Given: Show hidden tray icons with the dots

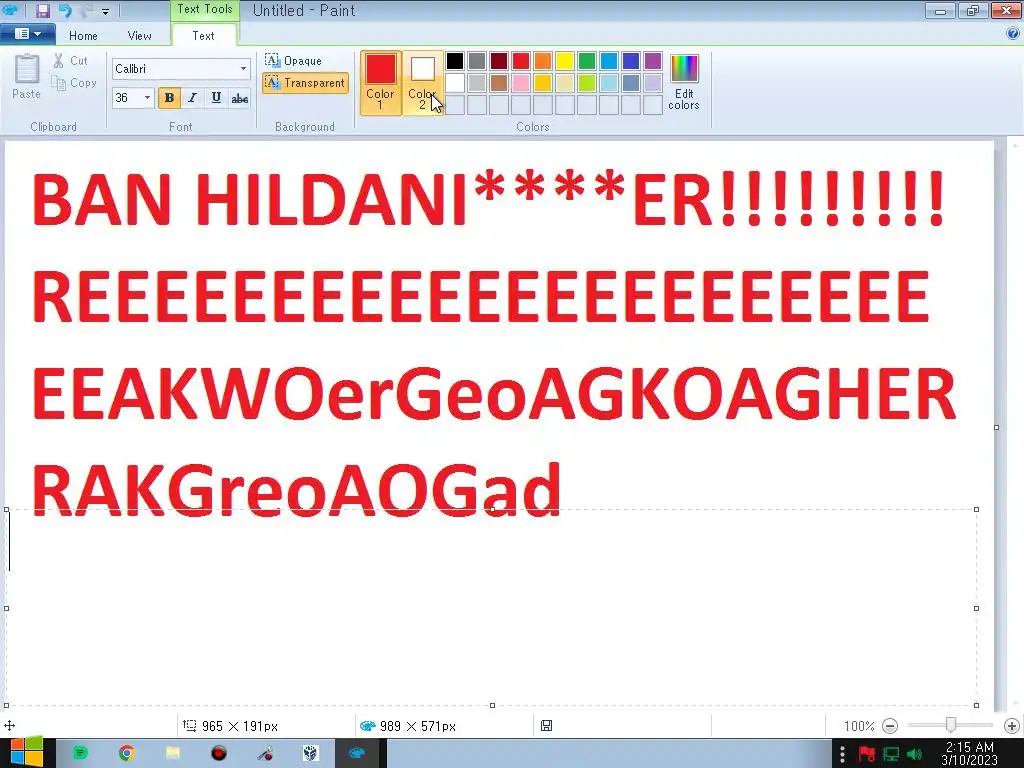Looking at the screenshot, I should click(x=842, y=754).
